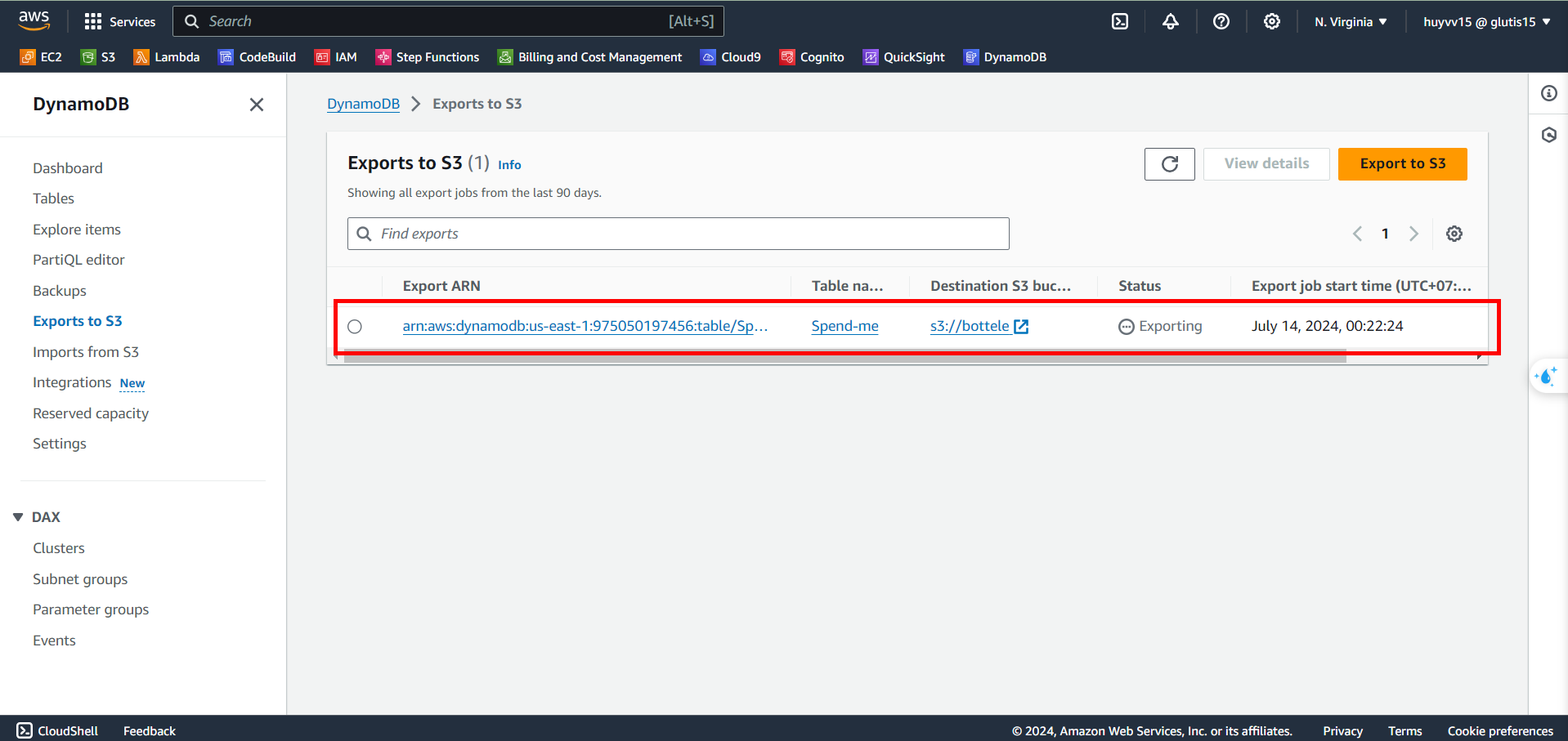Open Reserved capacity in sidebar
The height and width of the screenshot is (741, 1568).
tap(91, 413)
